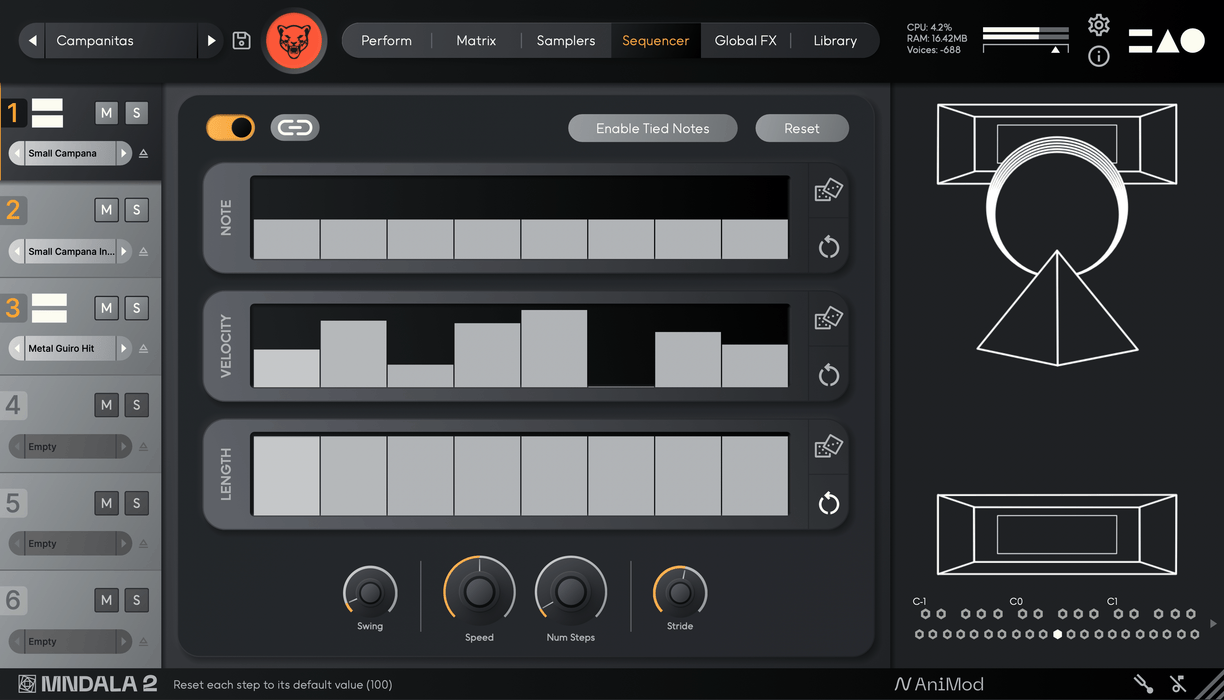The width and height of the screenshot is (1224, 700).
Task: Toggle the orange sequencer on/off switch
Action: 231,128
